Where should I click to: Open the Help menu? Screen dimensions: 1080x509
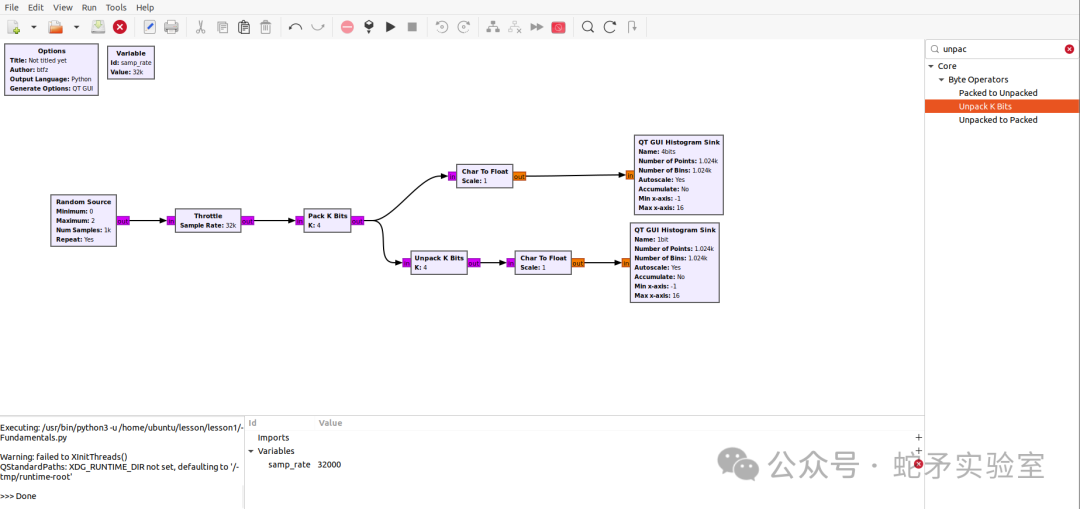[x=145, y=7]
